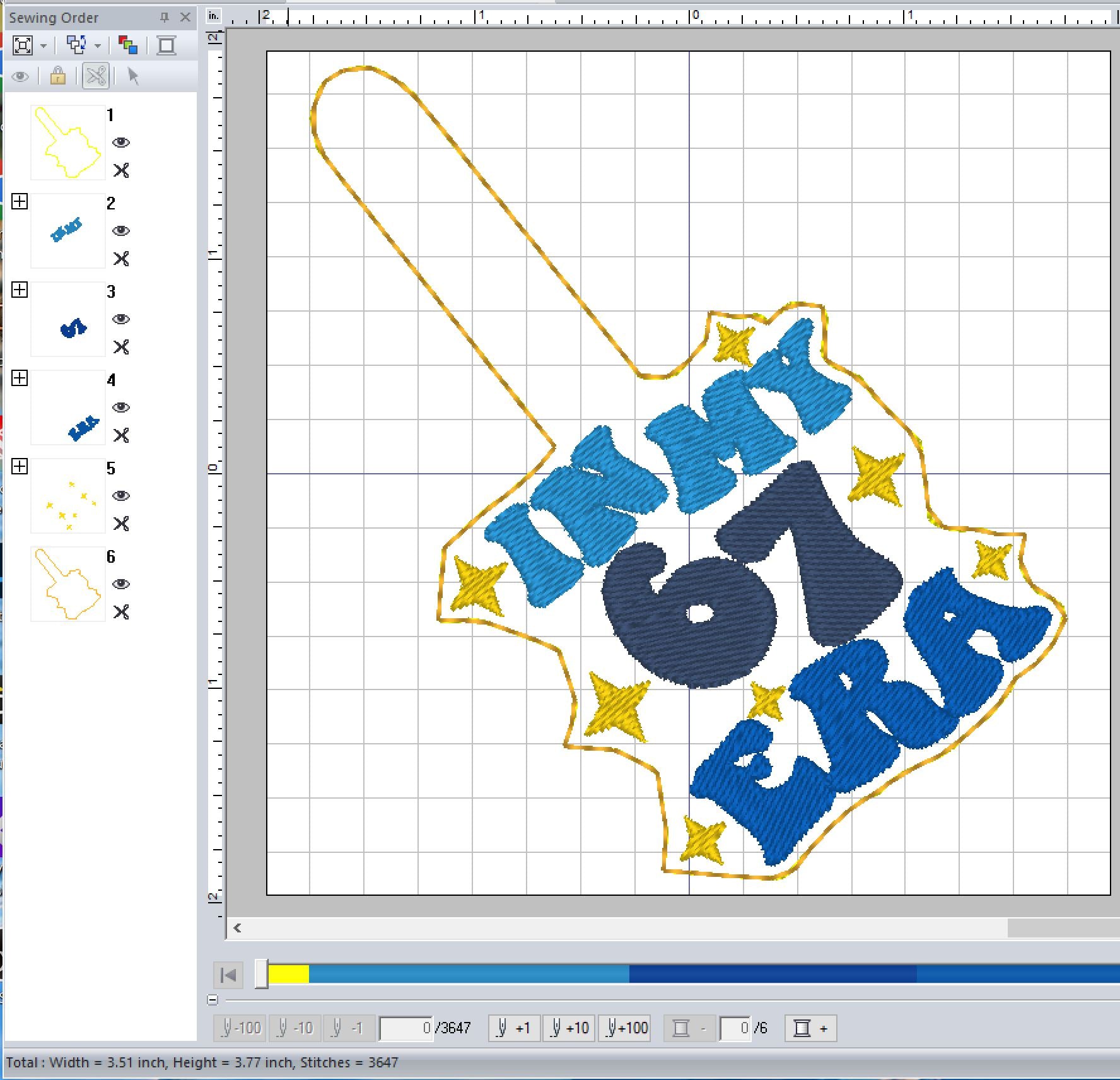Hide sewing order item 1 outline
Screen dimensions: 1120x1080
pos(121,143)
